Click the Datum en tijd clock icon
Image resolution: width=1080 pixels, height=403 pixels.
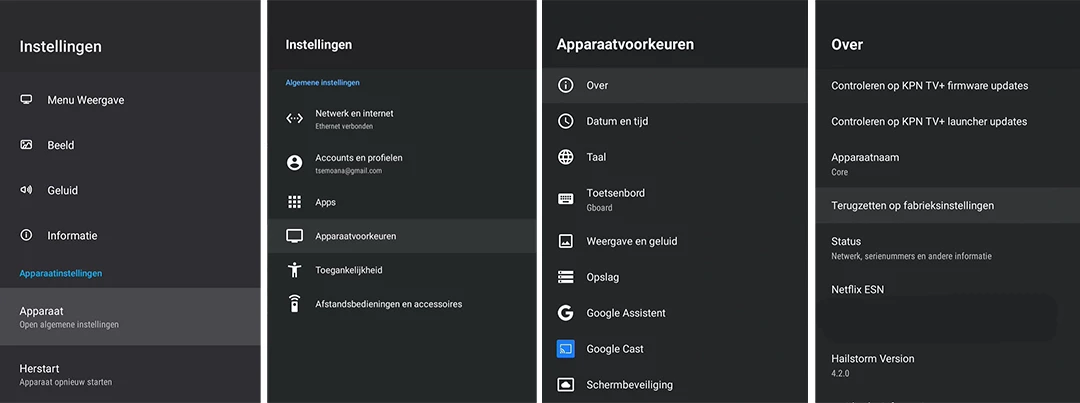tap(566, 121)
